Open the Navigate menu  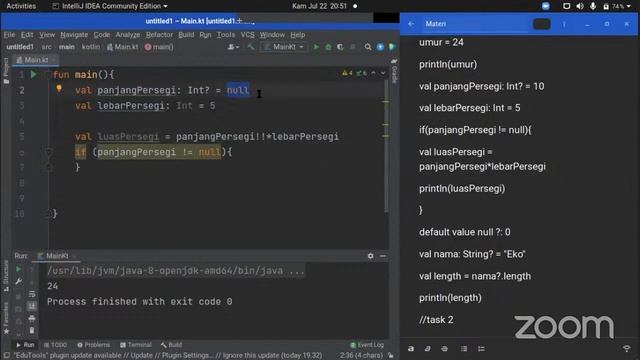74,35
